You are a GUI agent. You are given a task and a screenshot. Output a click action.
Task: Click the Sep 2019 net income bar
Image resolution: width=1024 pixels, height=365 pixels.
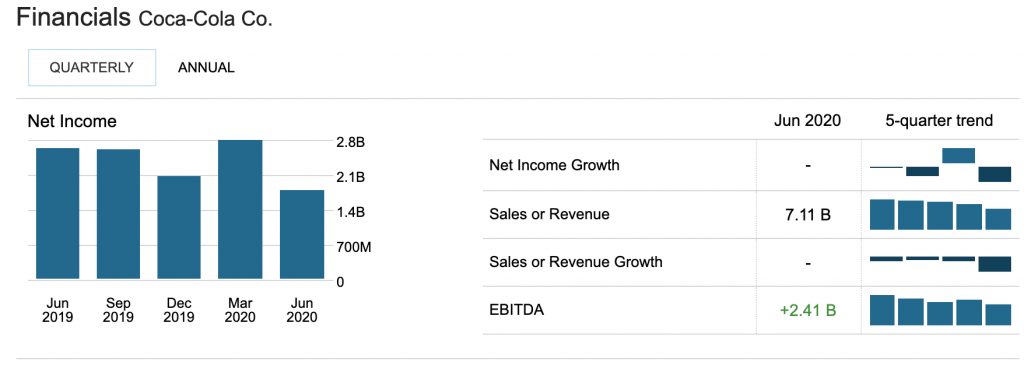coord(118,214)
